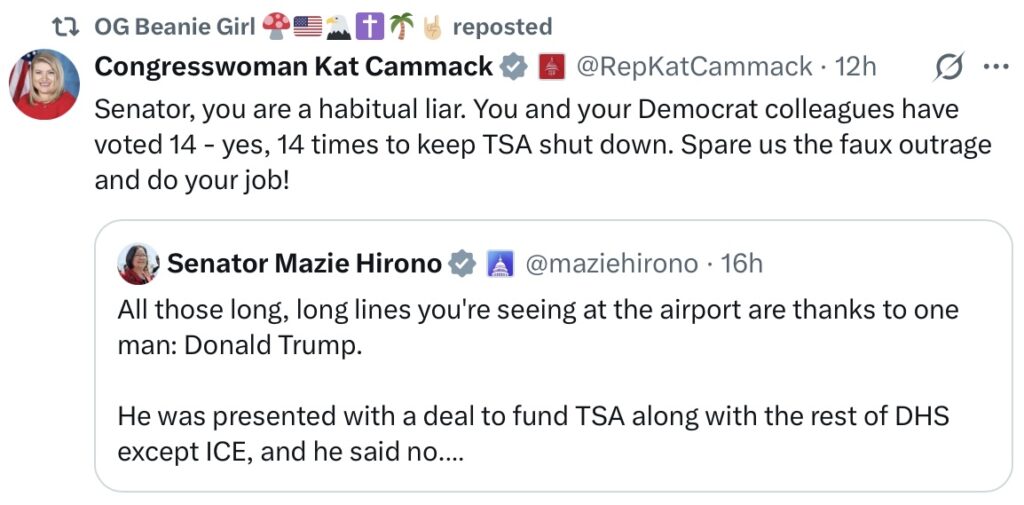Click the Congresswoman Kat Cammack display name
1024x505 pixels.
pos(293,67)
